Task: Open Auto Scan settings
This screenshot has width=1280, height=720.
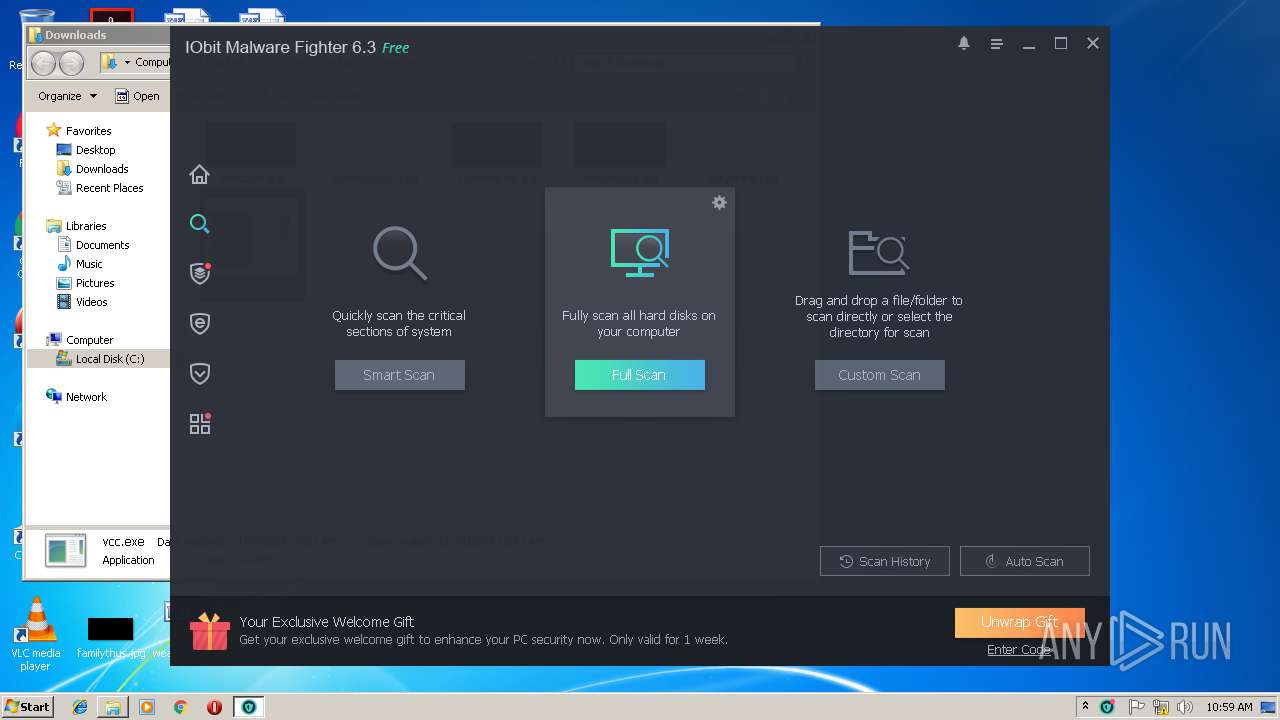Action: coord(1025,561)
